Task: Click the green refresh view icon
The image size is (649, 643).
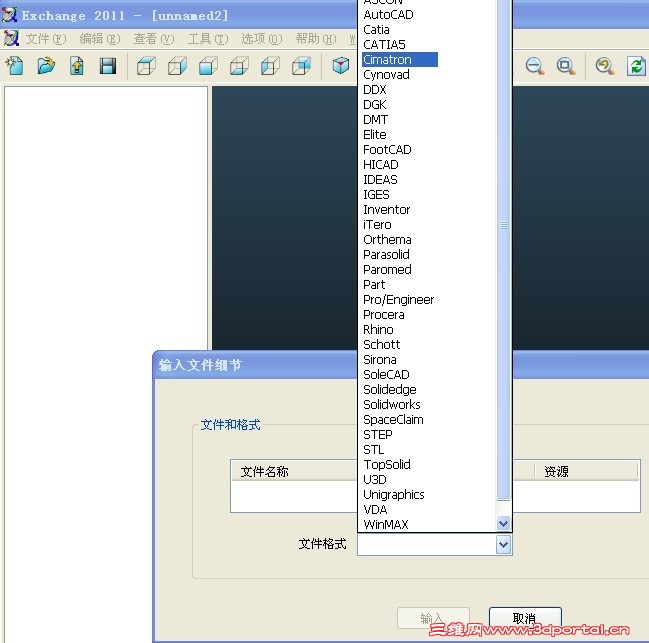Action: point(636,66)
